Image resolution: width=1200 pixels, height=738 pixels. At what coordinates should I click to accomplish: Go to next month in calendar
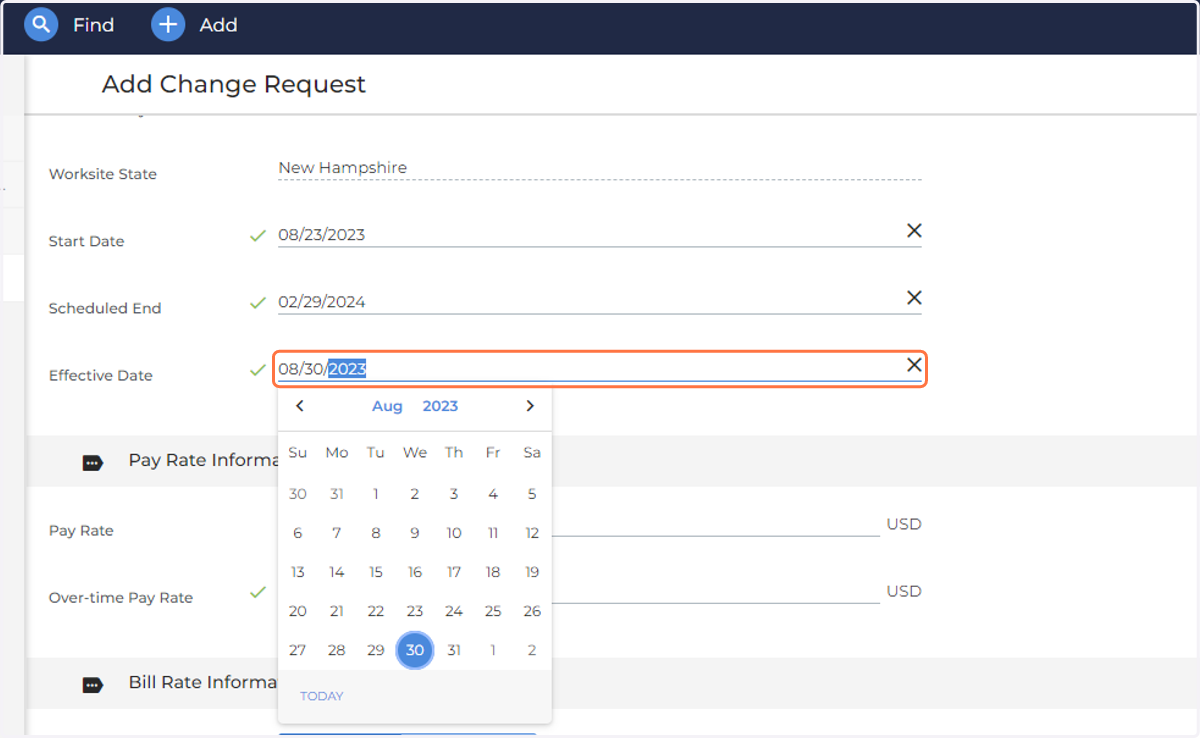530,406
